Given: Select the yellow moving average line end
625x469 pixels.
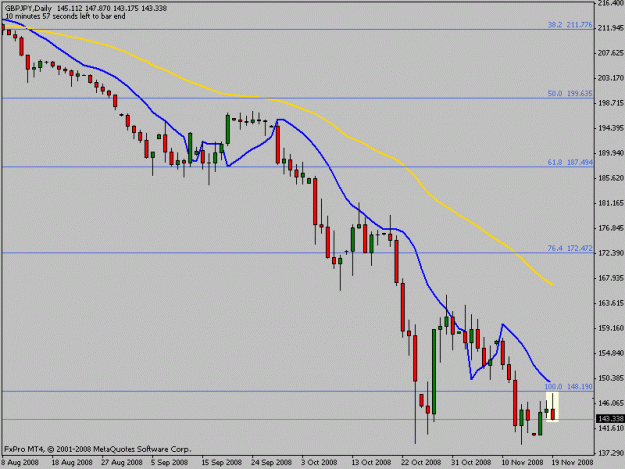Looking at the screenshot, I should tap(551, 284).
